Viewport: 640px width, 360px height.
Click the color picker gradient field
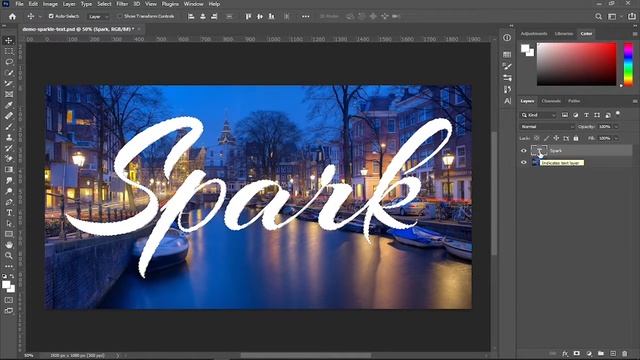click(x=576, y=64)
